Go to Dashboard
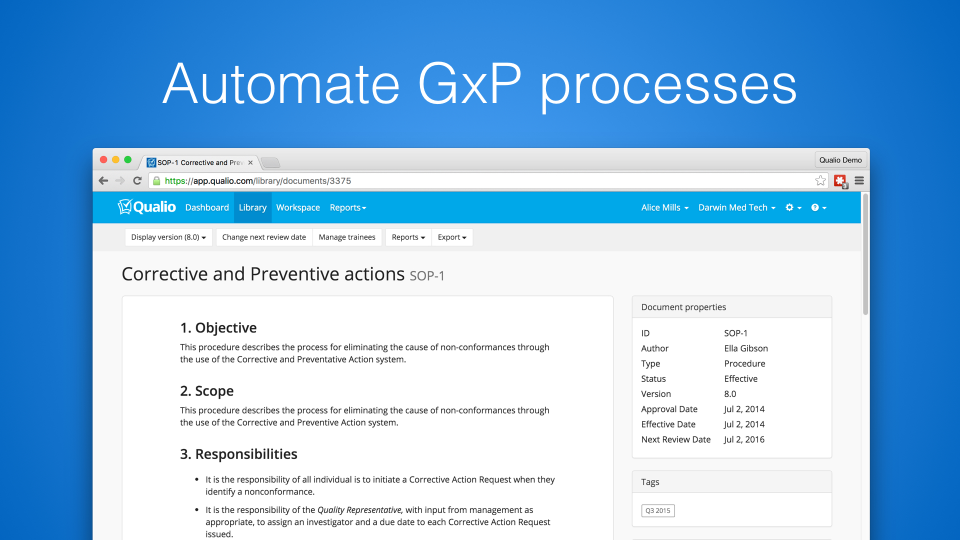Image resolution: width=960 pixels, height=540 pixels. pyautogui.click(x=207, y=208)
